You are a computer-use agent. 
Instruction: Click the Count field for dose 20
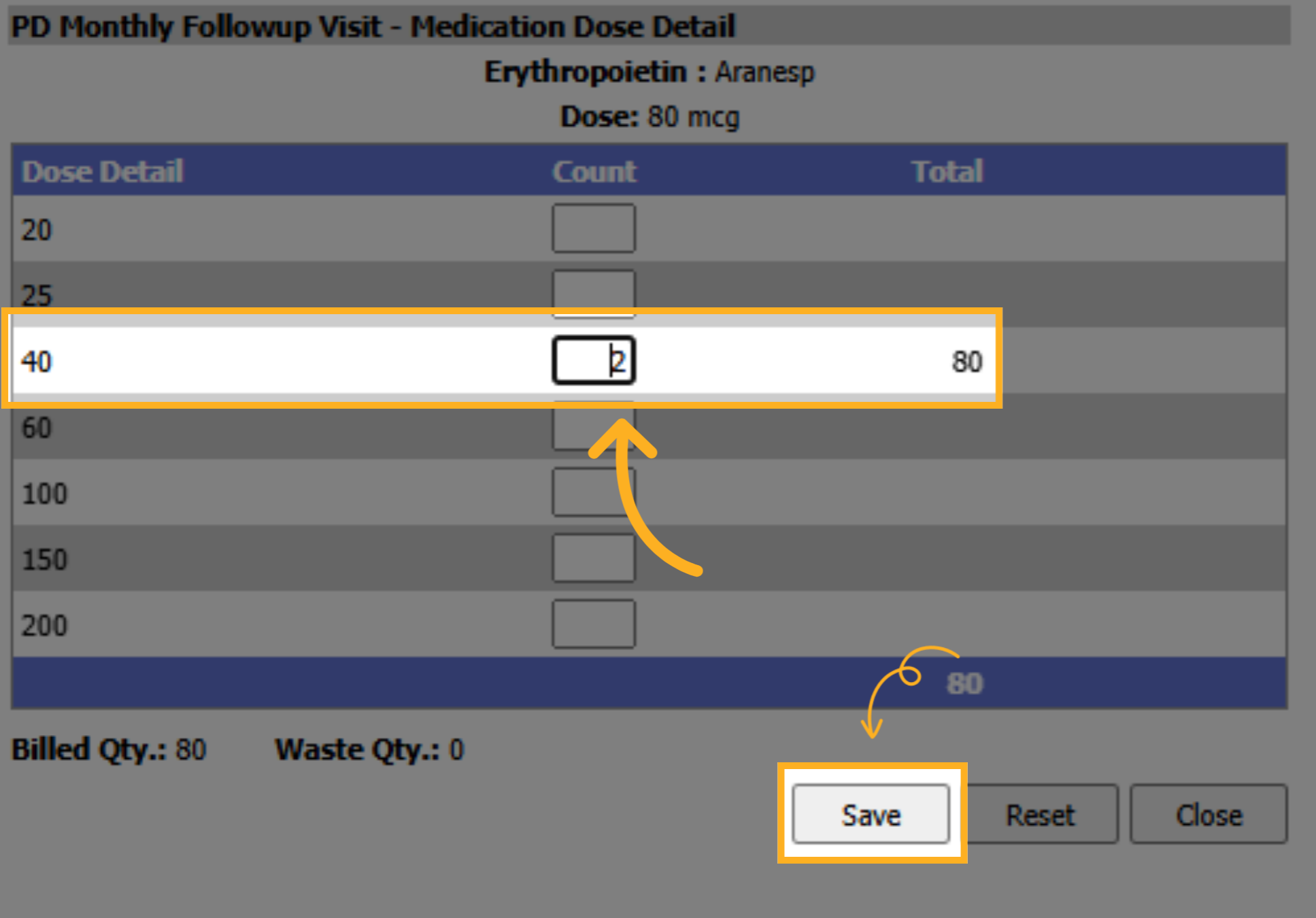click(x=594, y=228)
